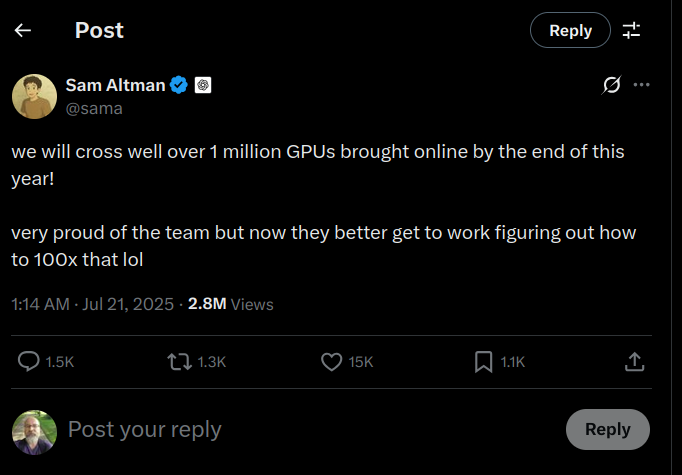The image size is (682, 475).
Task: Open the Sam Altman display name link
Action: (x=115, y=85)
